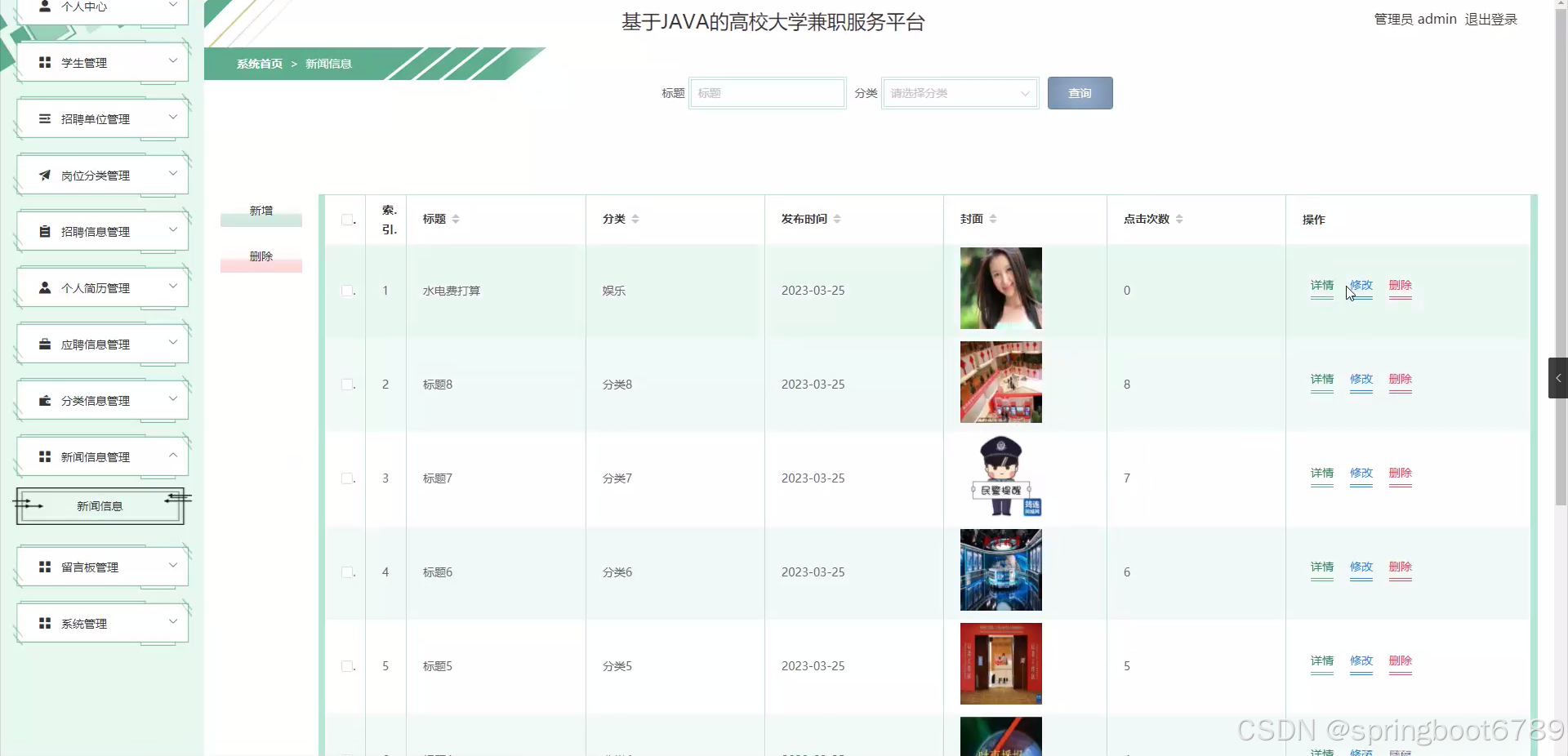Image resolution: width=1568 pixels, height=756 pixels.
Task: Open the 系统管理 sidebar menu
Action: click(x=102, y=624)
